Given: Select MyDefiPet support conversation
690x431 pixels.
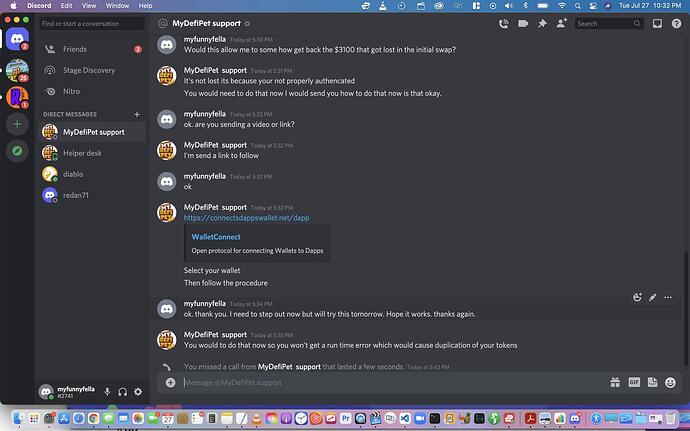Looking at the screenshot, I should 92,132.
